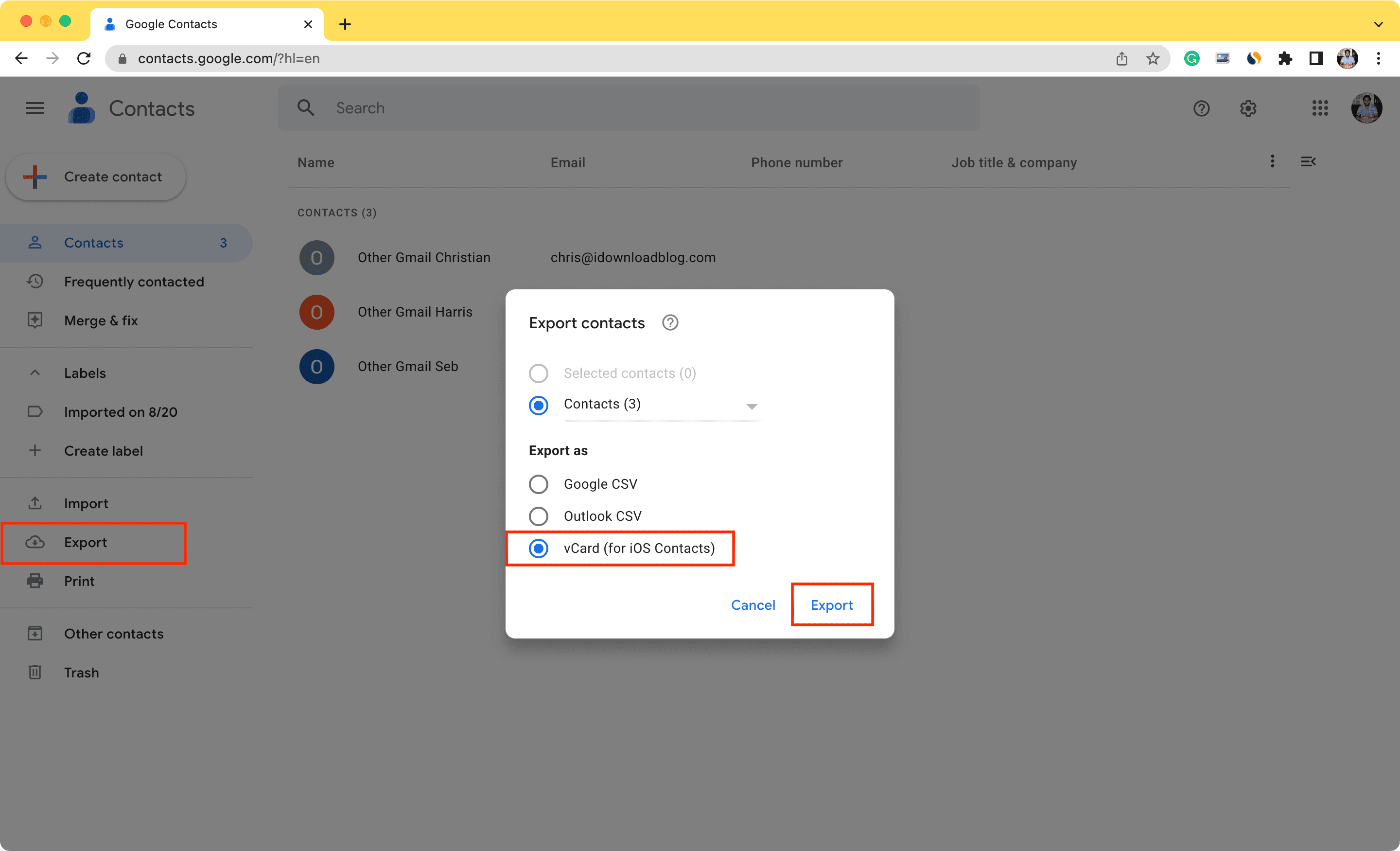The image size is (1400, 851).
Task: Open the Contacts (3) dropdown
Action: (663, 405)
